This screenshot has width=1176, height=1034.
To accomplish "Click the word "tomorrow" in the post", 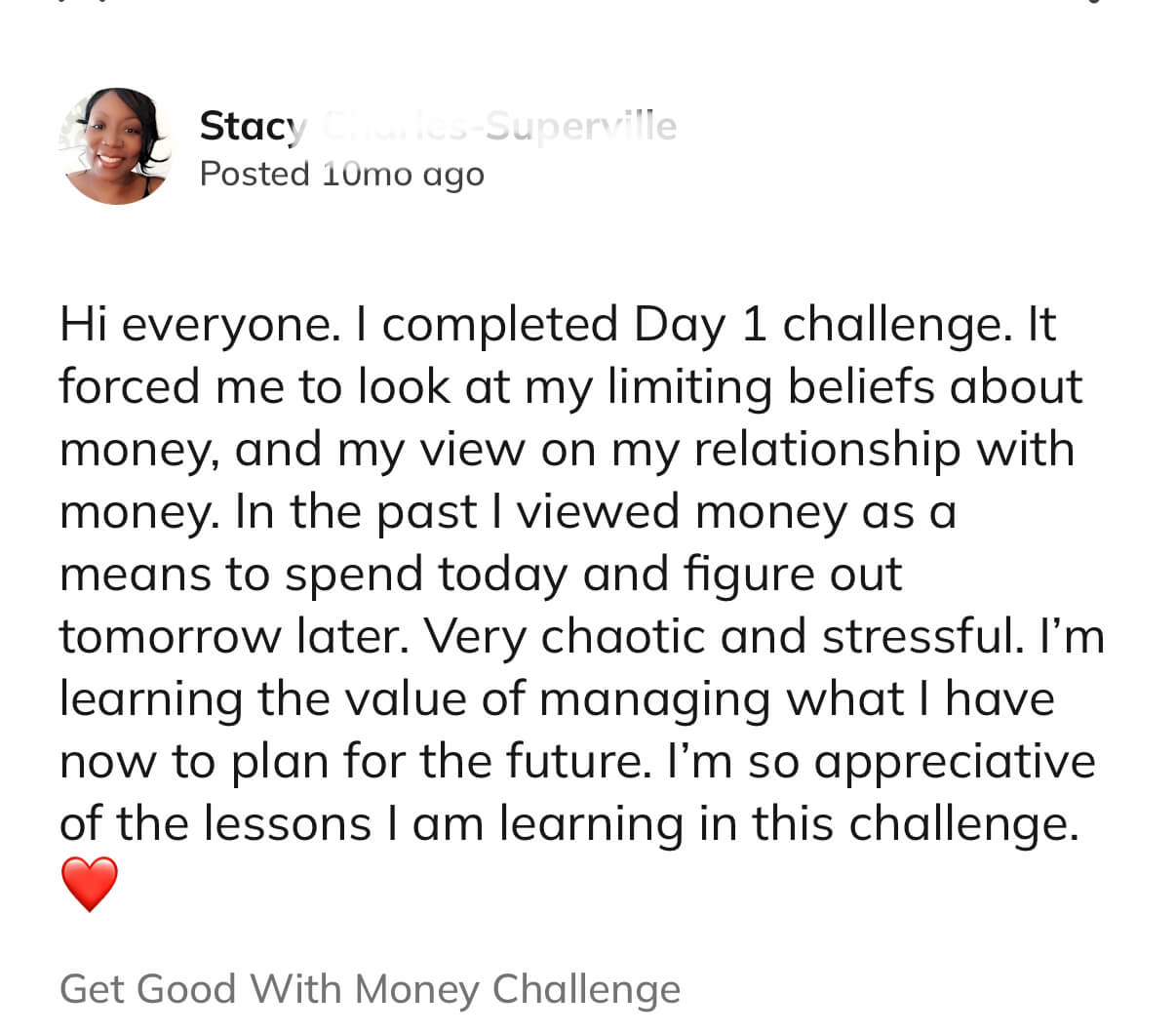I will 171,638.
